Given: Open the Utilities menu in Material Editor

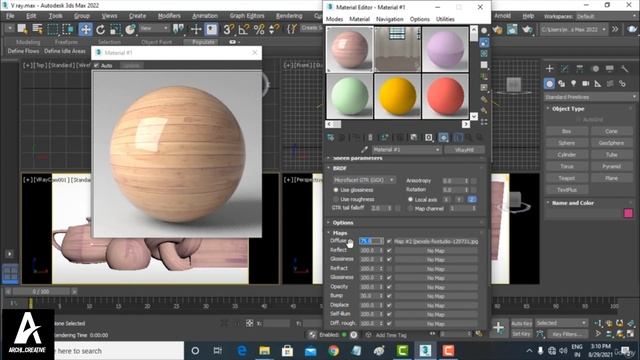Looking at the screenshot, I should pyautogui.click(x=445, y=19).
